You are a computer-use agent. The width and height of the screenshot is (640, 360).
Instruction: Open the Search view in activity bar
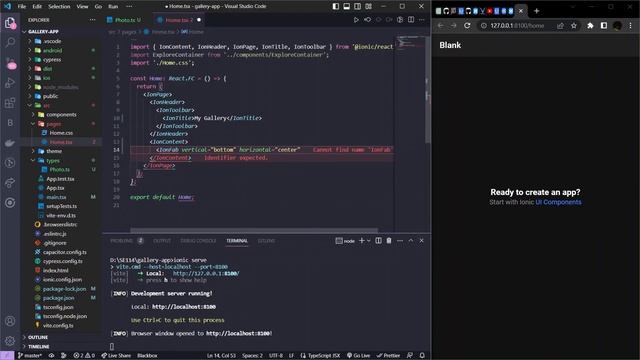(x=10, y=42)
